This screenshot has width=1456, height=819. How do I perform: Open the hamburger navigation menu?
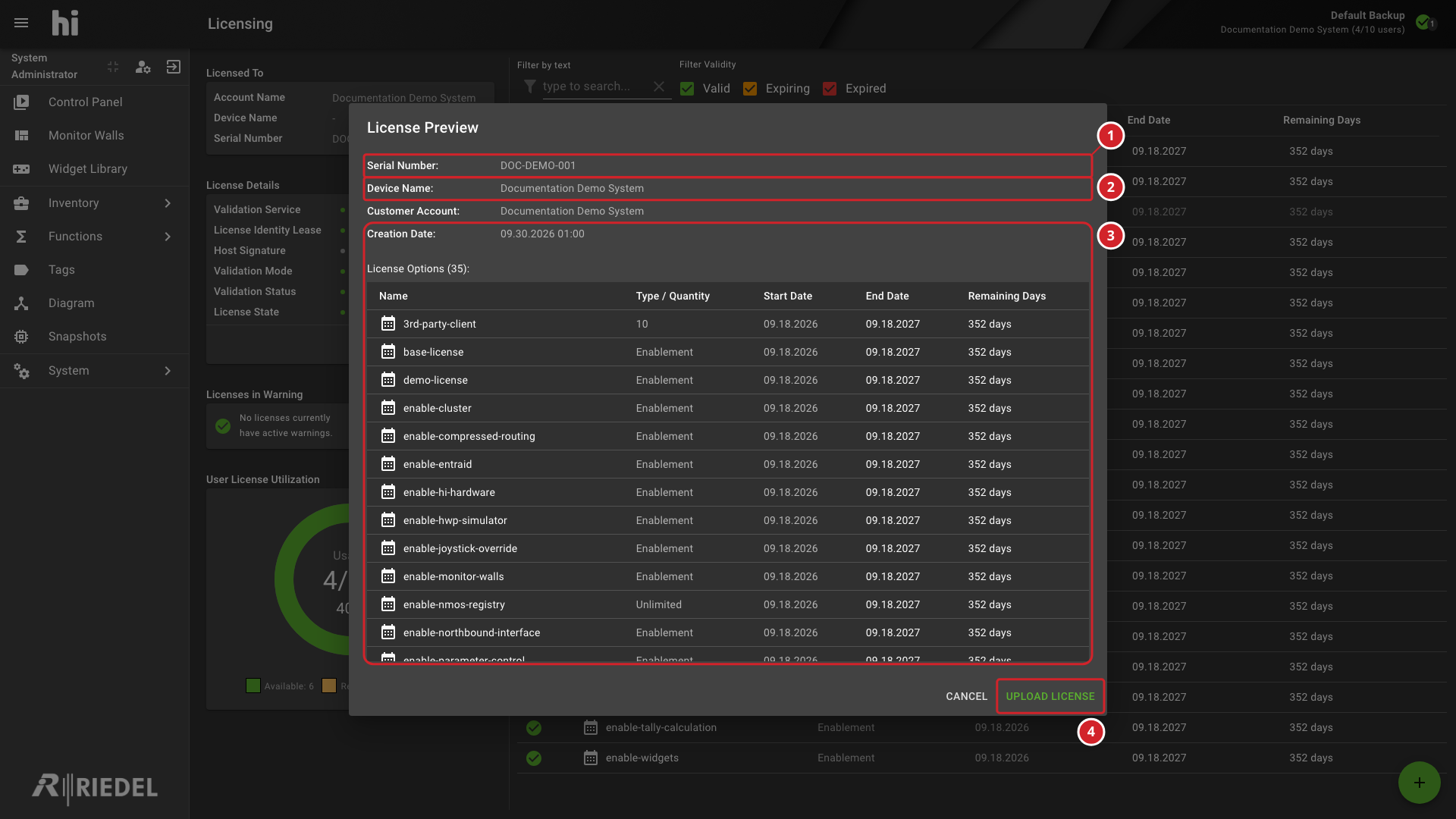(21, 24)
